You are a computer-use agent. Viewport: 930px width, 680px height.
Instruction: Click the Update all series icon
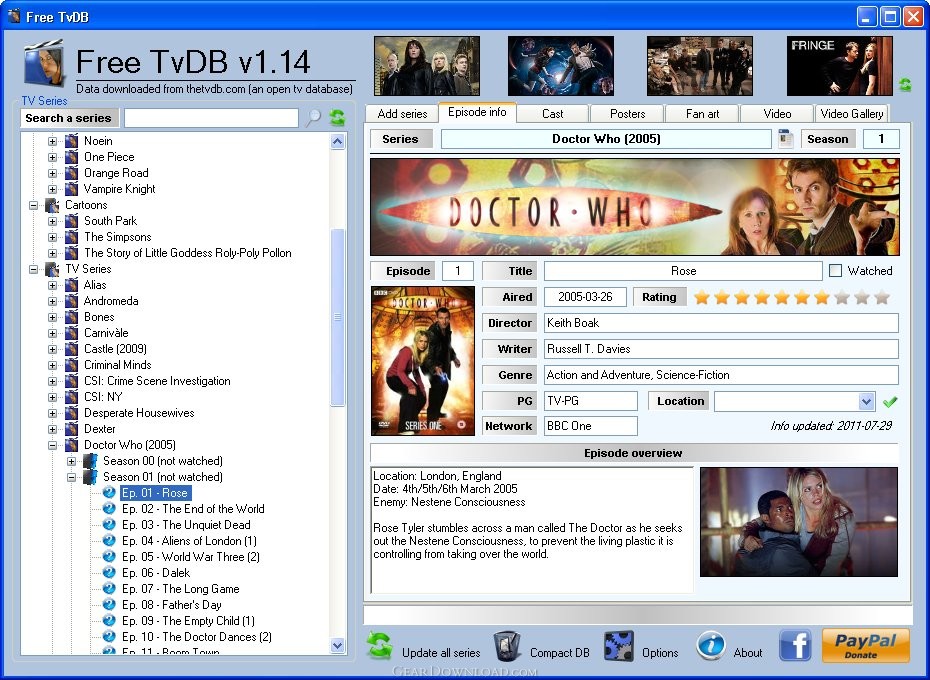380,646
